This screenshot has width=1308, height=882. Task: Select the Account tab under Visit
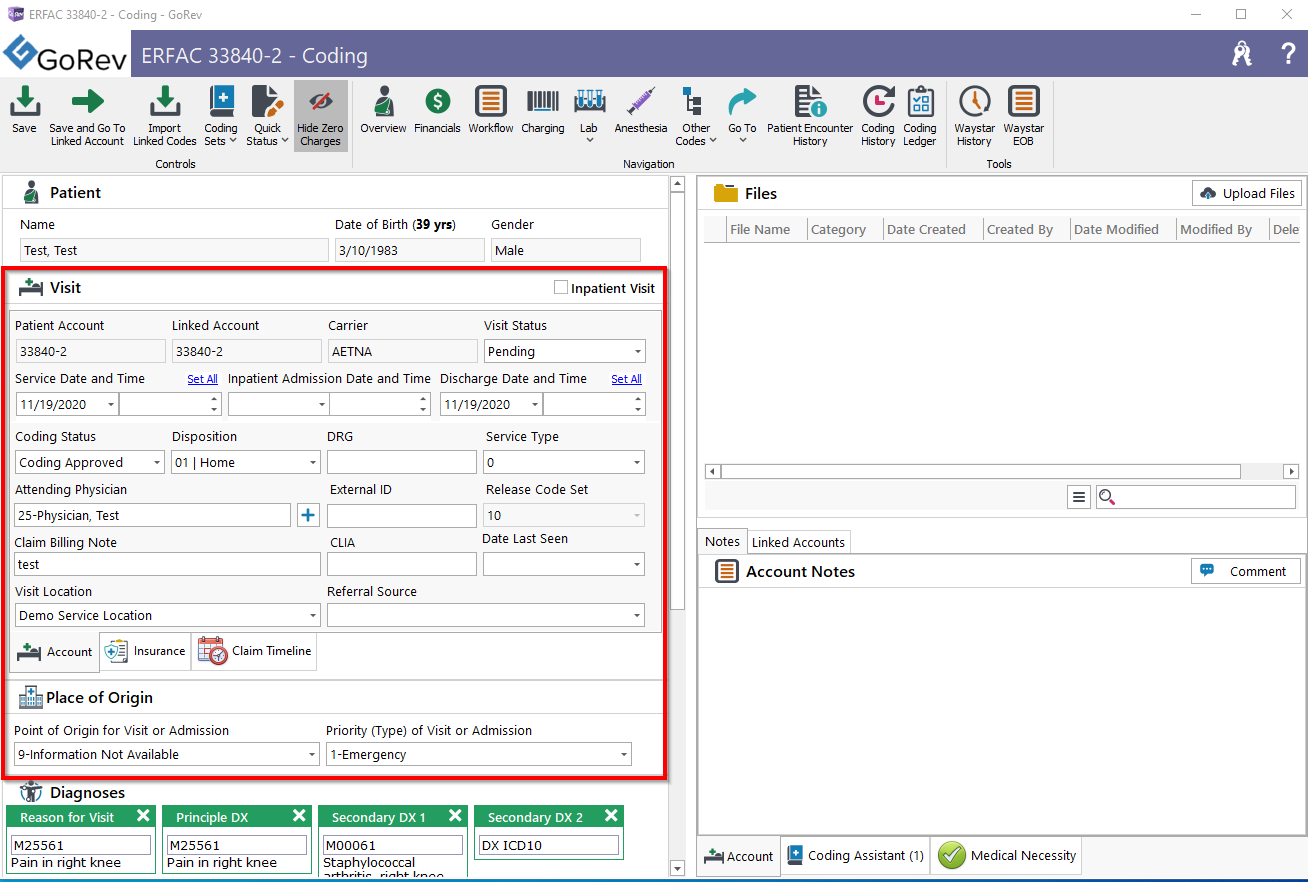tap(55, 652)
